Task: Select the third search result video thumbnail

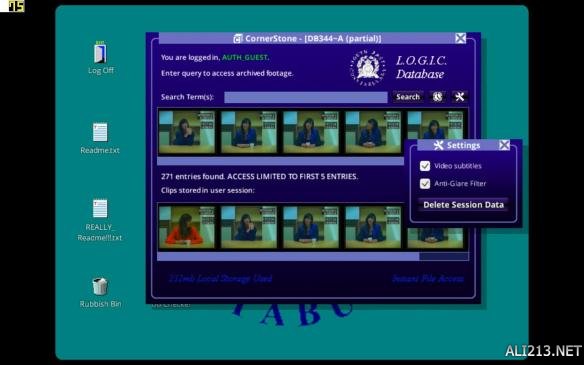Action: (x=311, y=132)
